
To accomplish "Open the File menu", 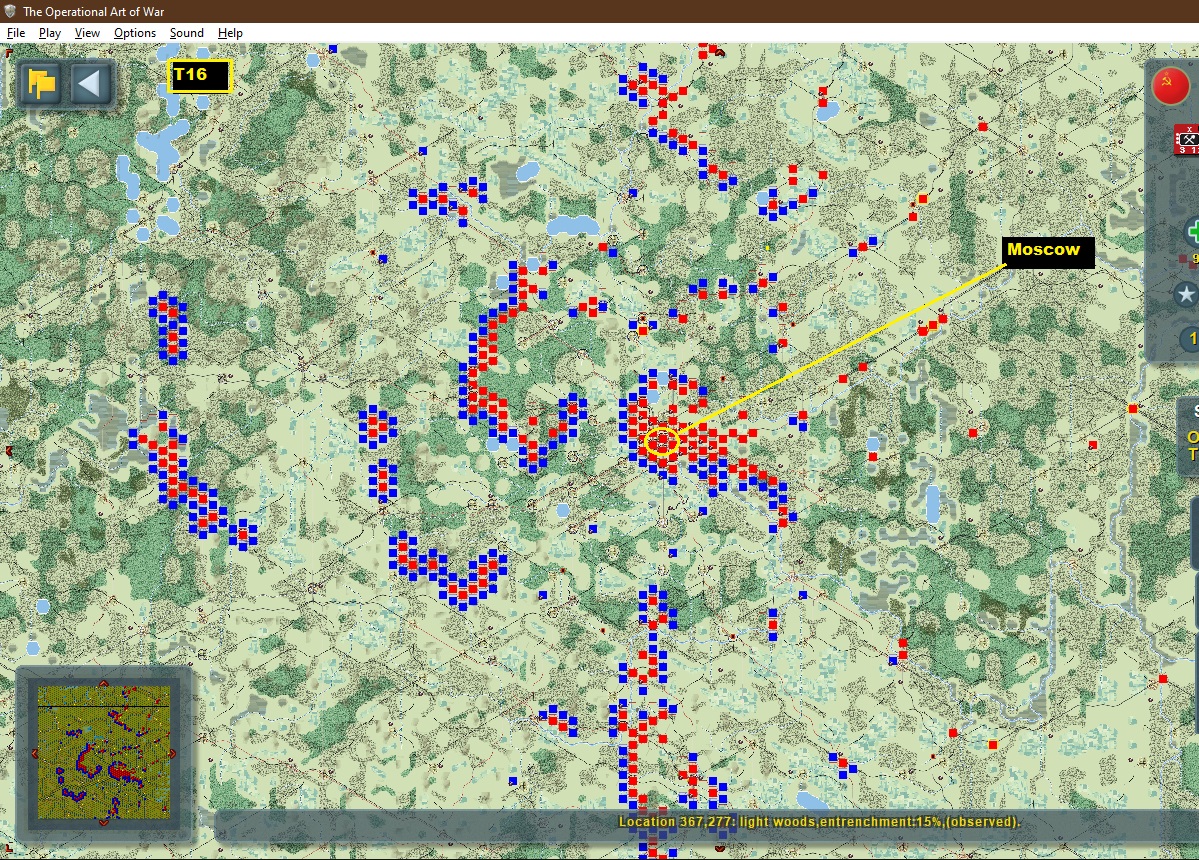I will [16, 33].
